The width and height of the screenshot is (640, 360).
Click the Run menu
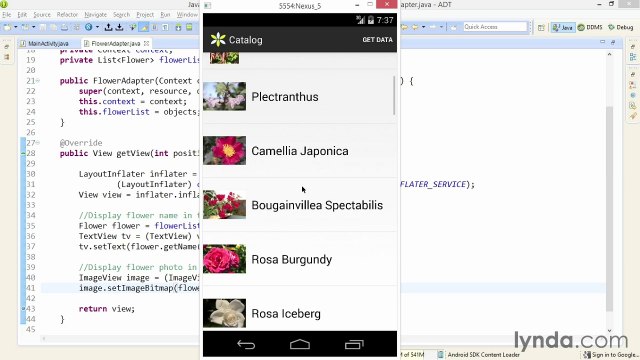(x=165, y=15)
